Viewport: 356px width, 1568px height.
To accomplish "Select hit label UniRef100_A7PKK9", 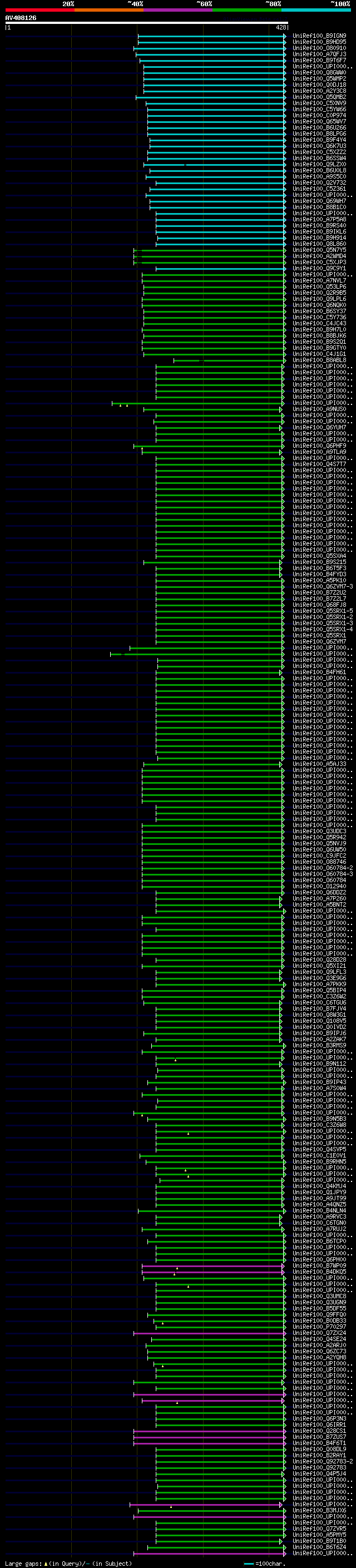I will [319, 985].
